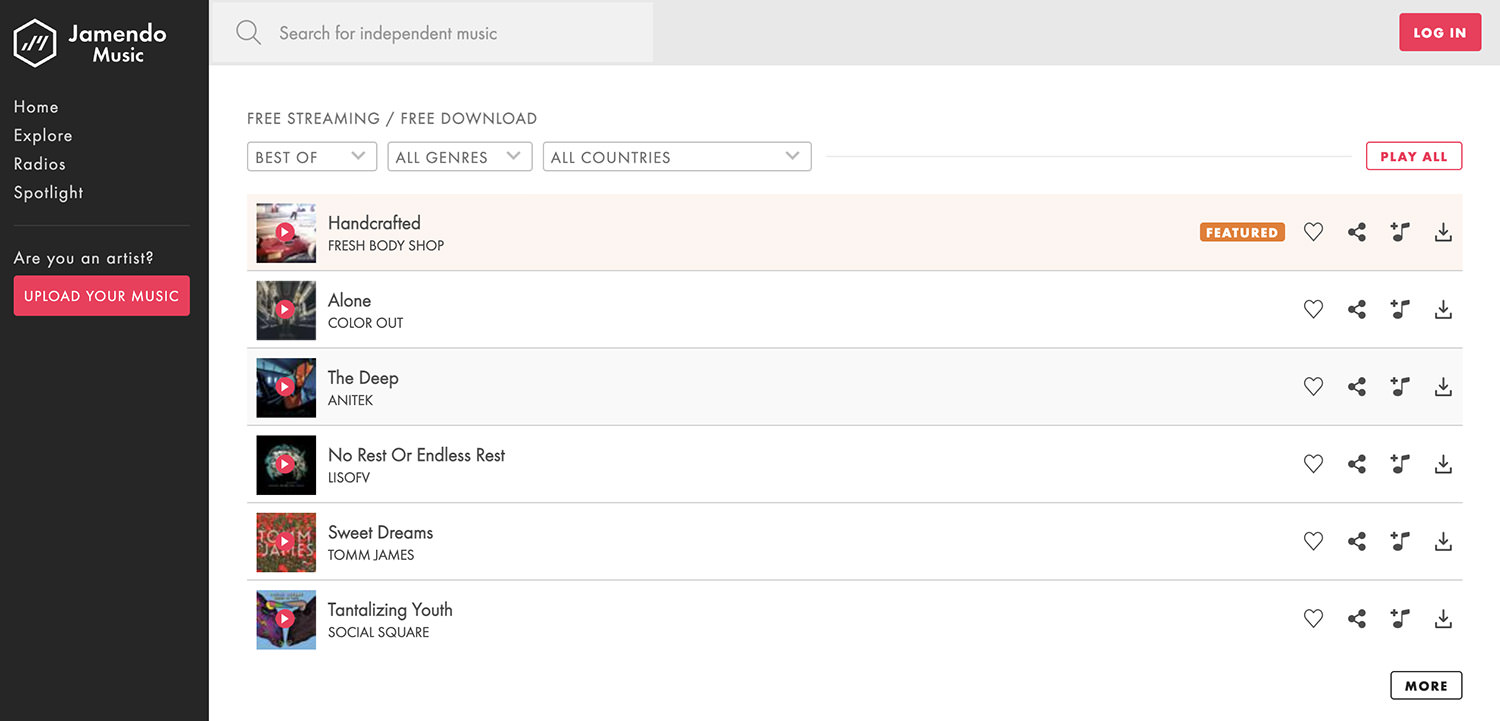Image resolution: width=1500 pixels, height=721 pixels.
Task: Expand the All Genres filter
Action: point(459,157)
